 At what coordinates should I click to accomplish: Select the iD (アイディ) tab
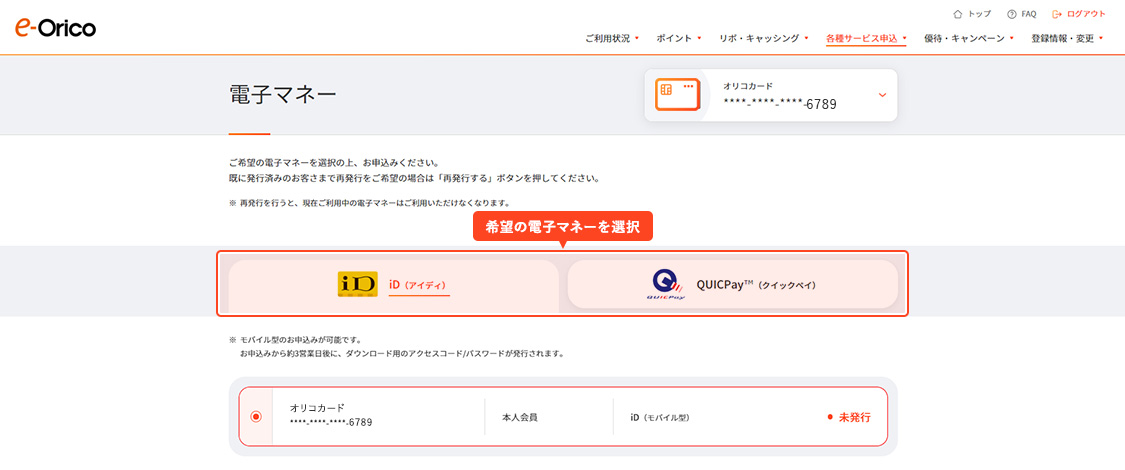pyautogui.click(x=393, y=286)
